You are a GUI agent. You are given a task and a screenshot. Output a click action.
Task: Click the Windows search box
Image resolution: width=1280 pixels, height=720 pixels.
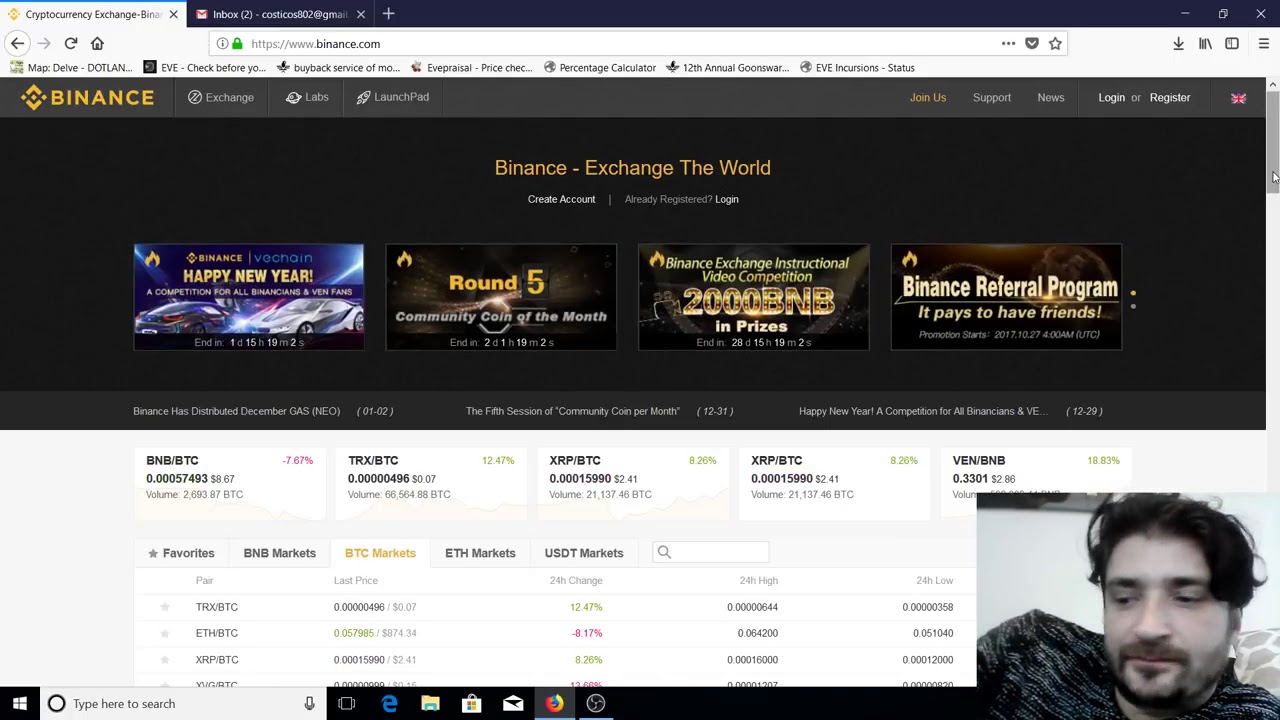coord(182,703)
